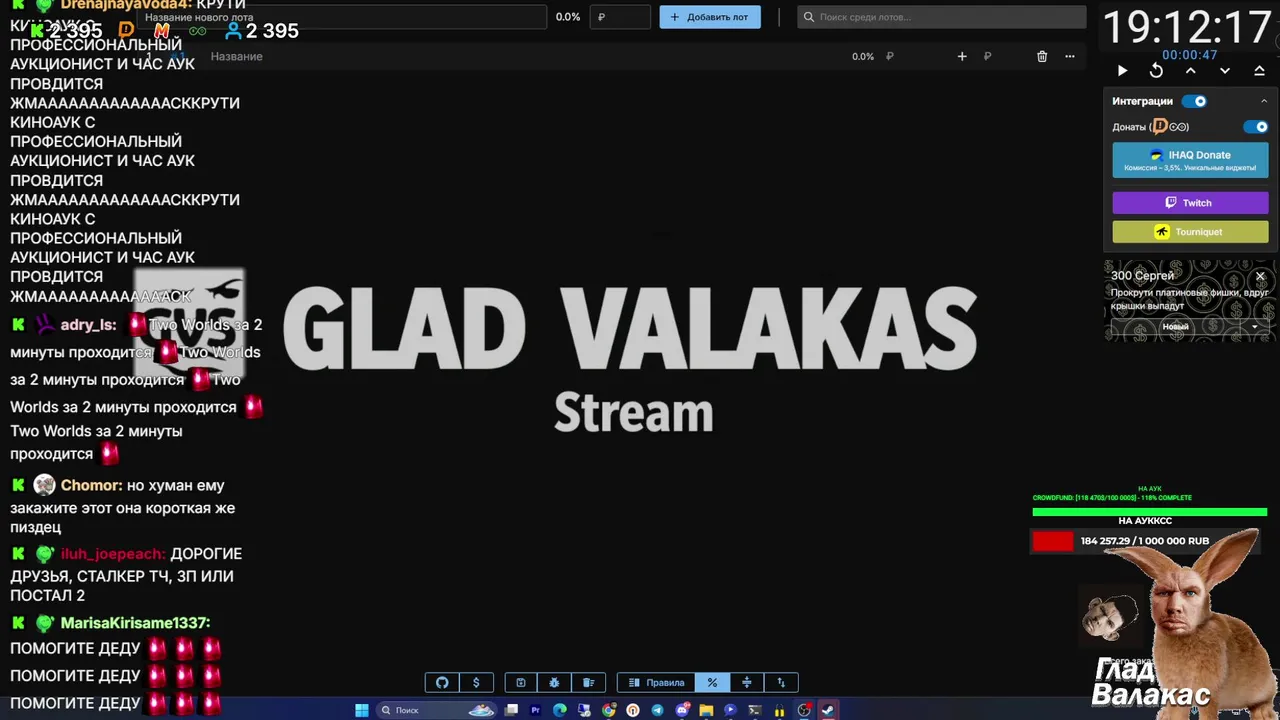This screenshot has height=720, width=1280.
Task: Click the Новый button on donation card
Action: click(x=1175, y=327)
